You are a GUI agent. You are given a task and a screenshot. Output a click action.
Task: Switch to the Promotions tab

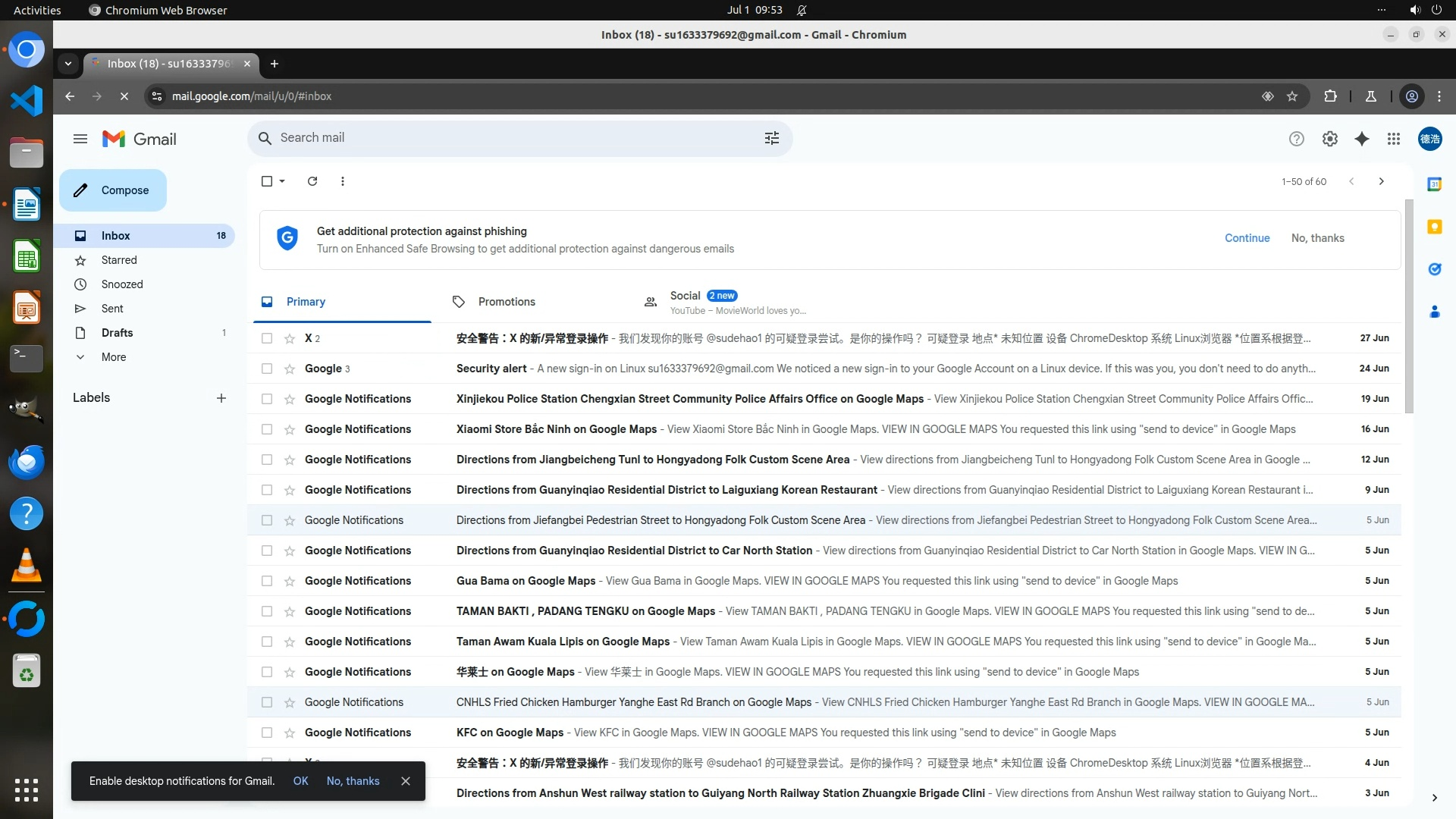506,302
